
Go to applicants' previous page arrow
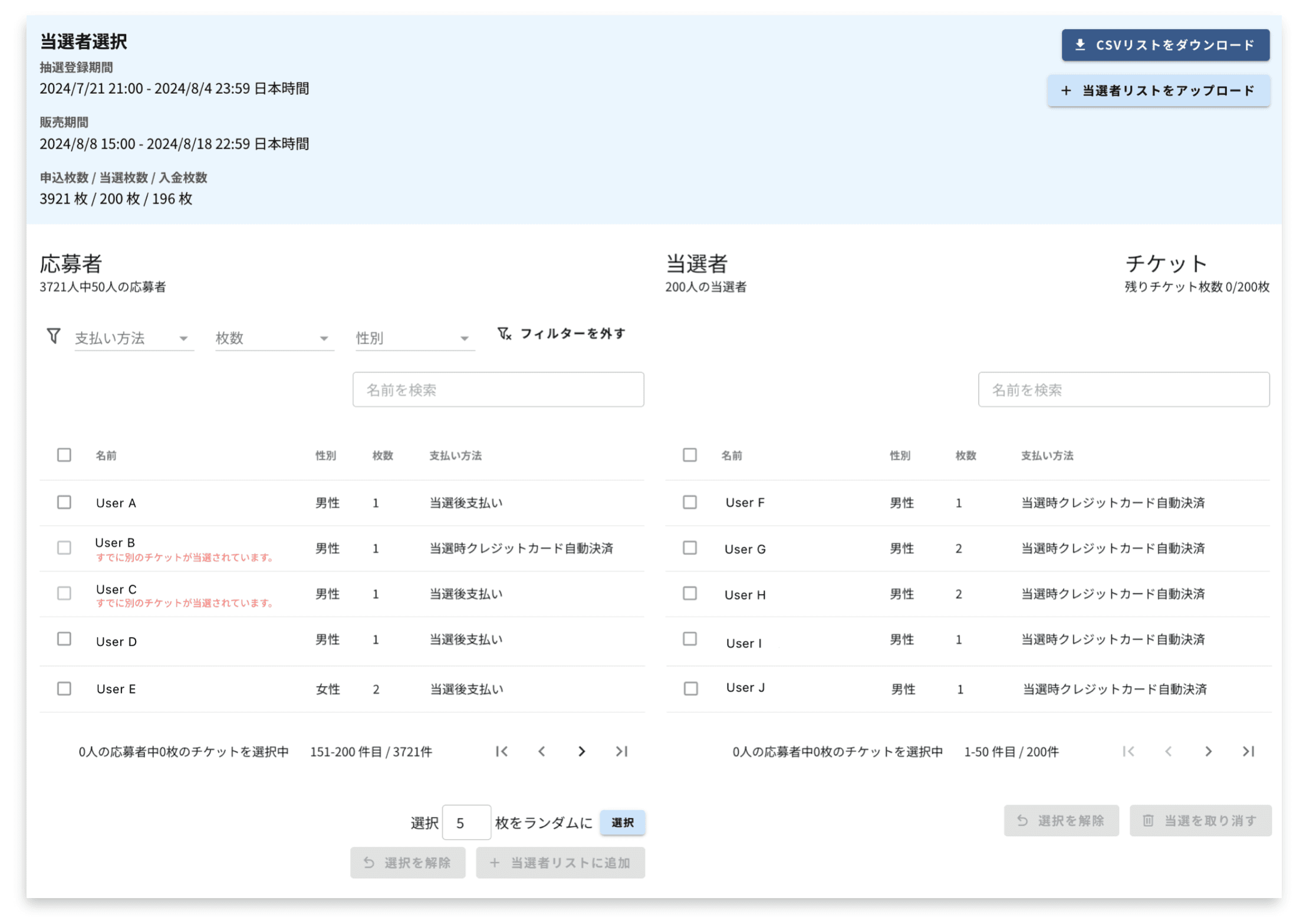click(541, 751)
